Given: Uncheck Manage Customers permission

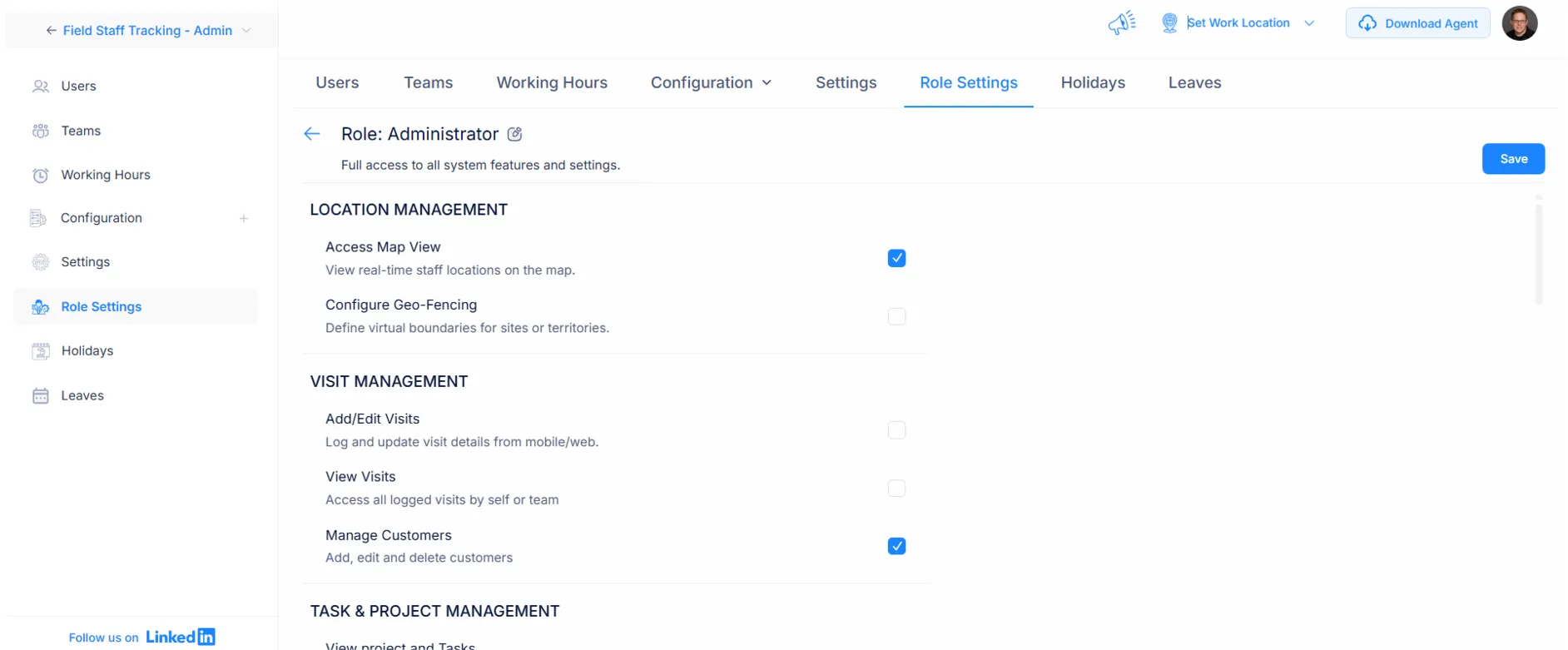Looking at the screenshot, I should tap(896, 546).
